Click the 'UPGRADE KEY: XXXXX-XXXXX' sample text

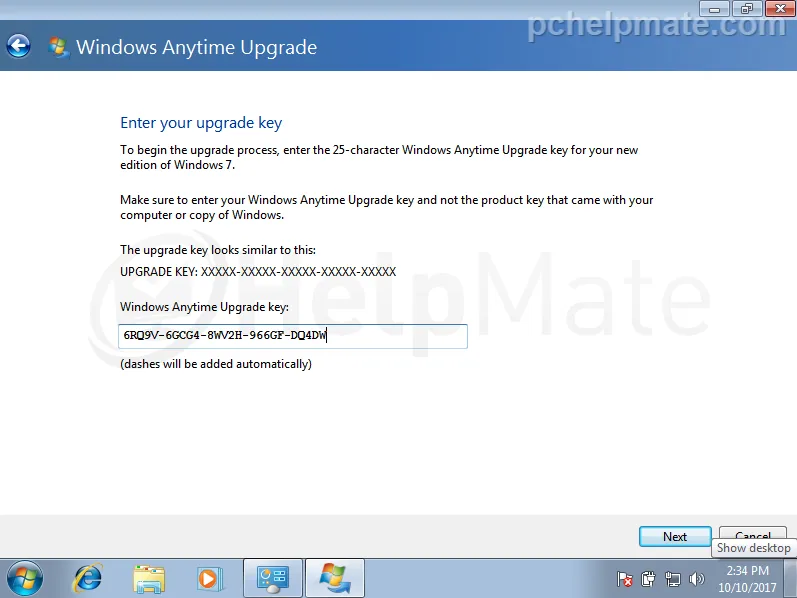pos(258,272)
